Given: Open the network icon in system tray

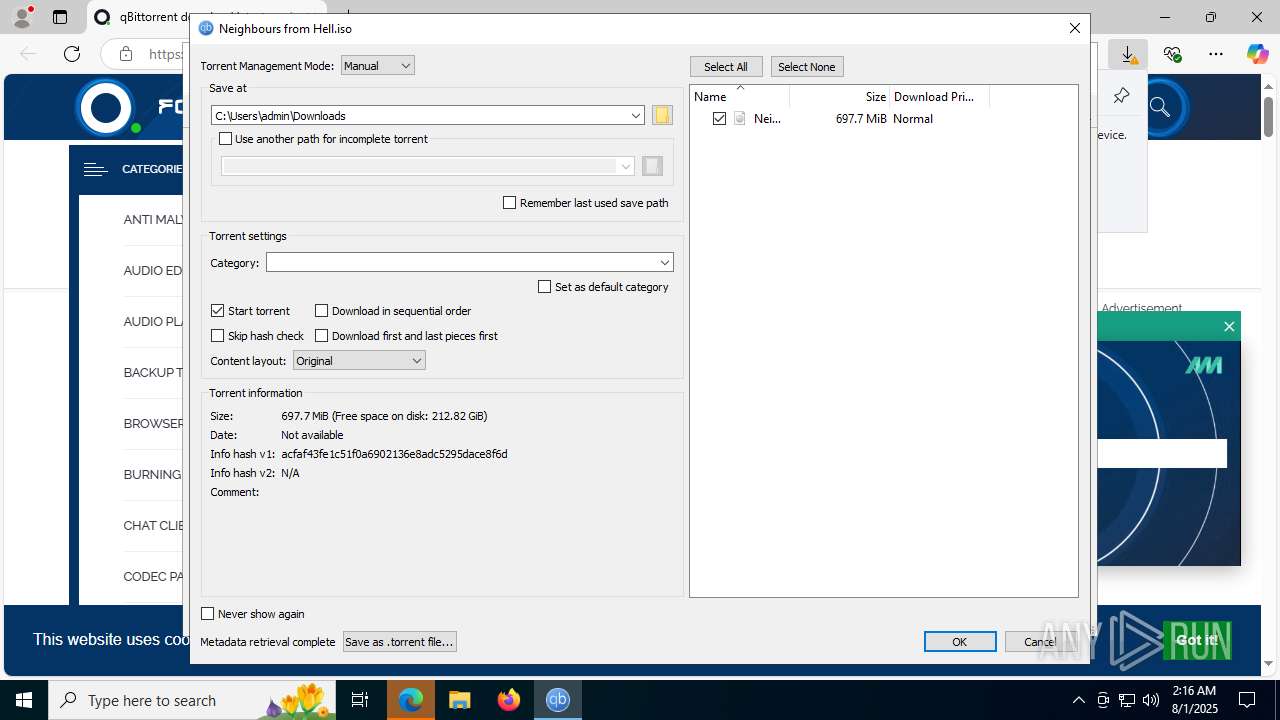Looking at the screenshot, I should (1127, 700).
